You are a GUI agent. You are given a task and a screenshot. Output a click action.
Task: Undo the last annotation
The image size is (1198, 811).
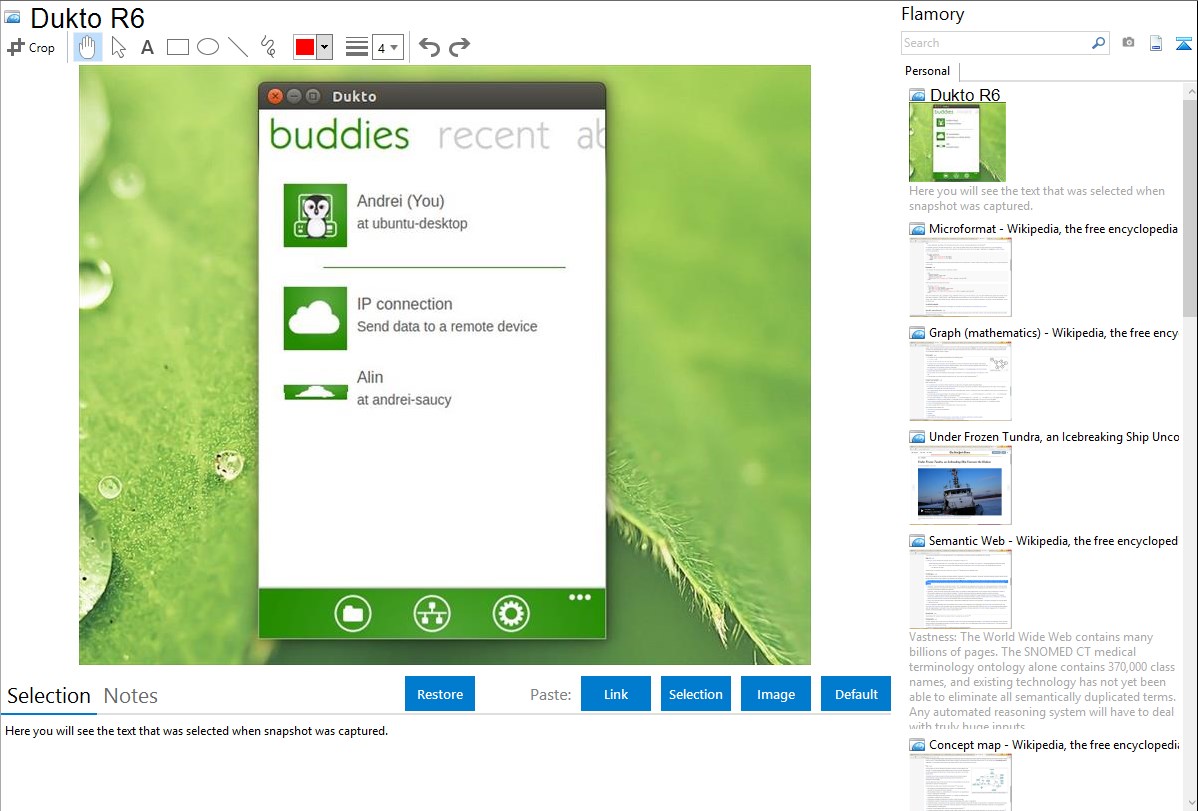[x=429, y=47]
